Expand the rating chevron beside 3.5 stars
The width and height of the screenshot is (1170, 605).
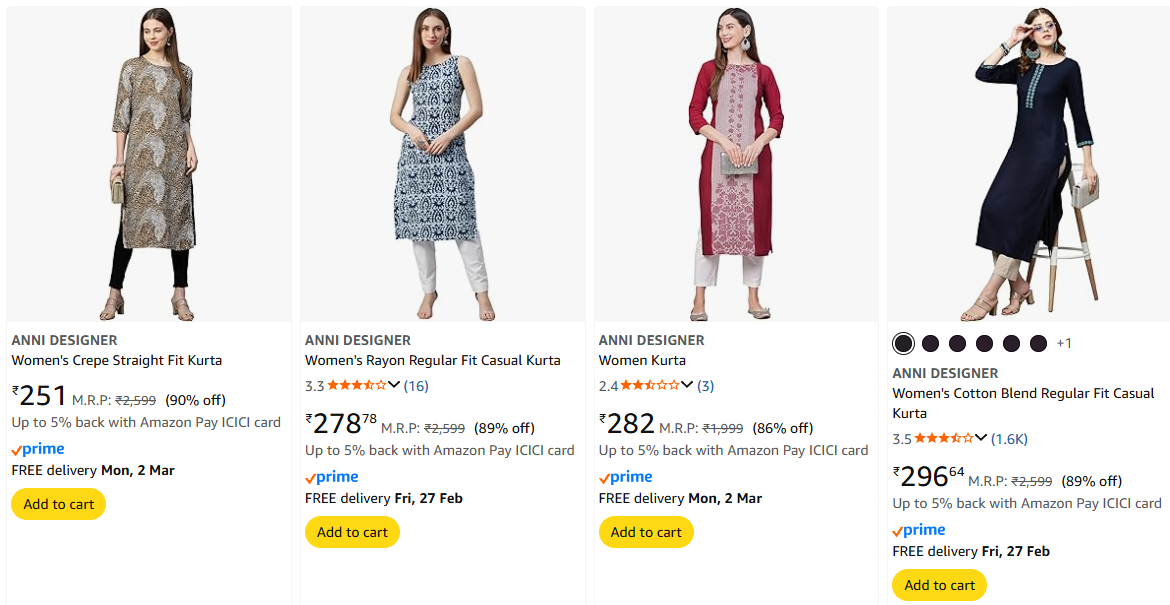[x=981, y=439]
